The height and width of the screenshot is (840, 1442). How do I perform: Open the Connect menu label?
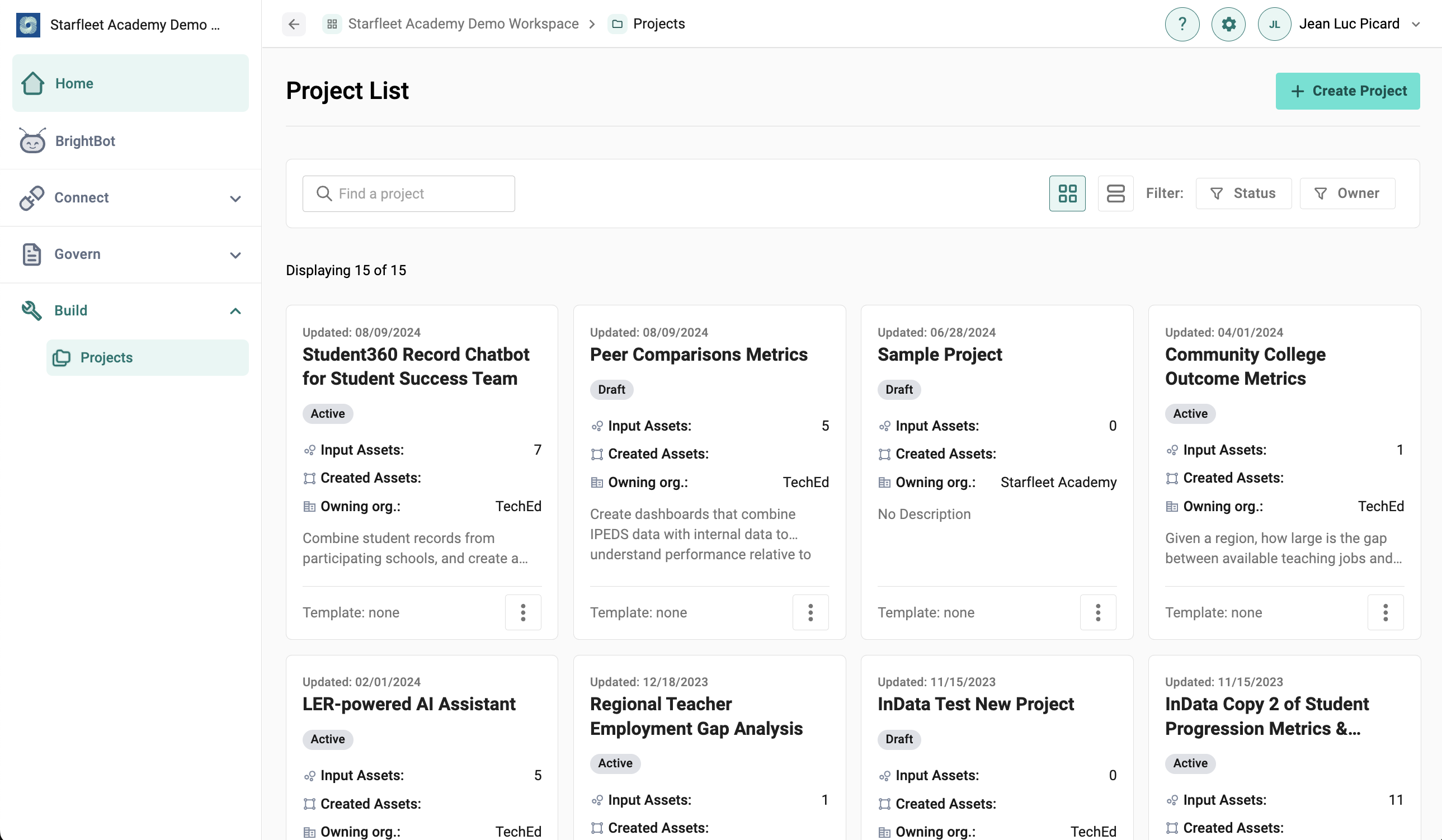point(81,197)
